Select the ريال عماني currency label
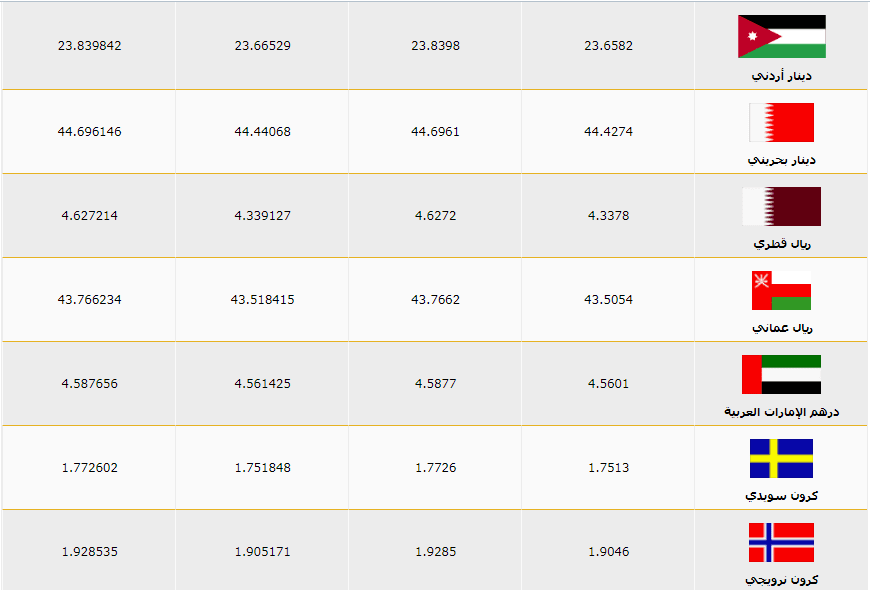 point(781,328)
